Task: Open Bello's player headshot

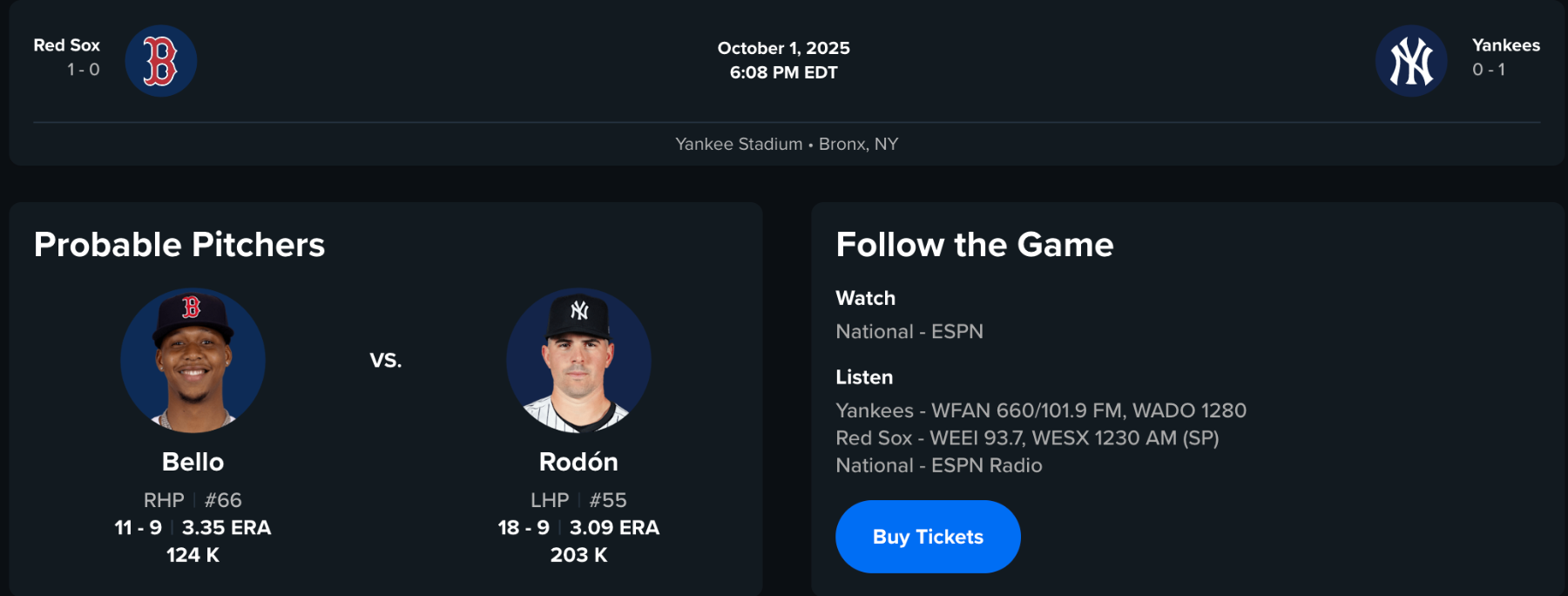Action: (193, 361)
